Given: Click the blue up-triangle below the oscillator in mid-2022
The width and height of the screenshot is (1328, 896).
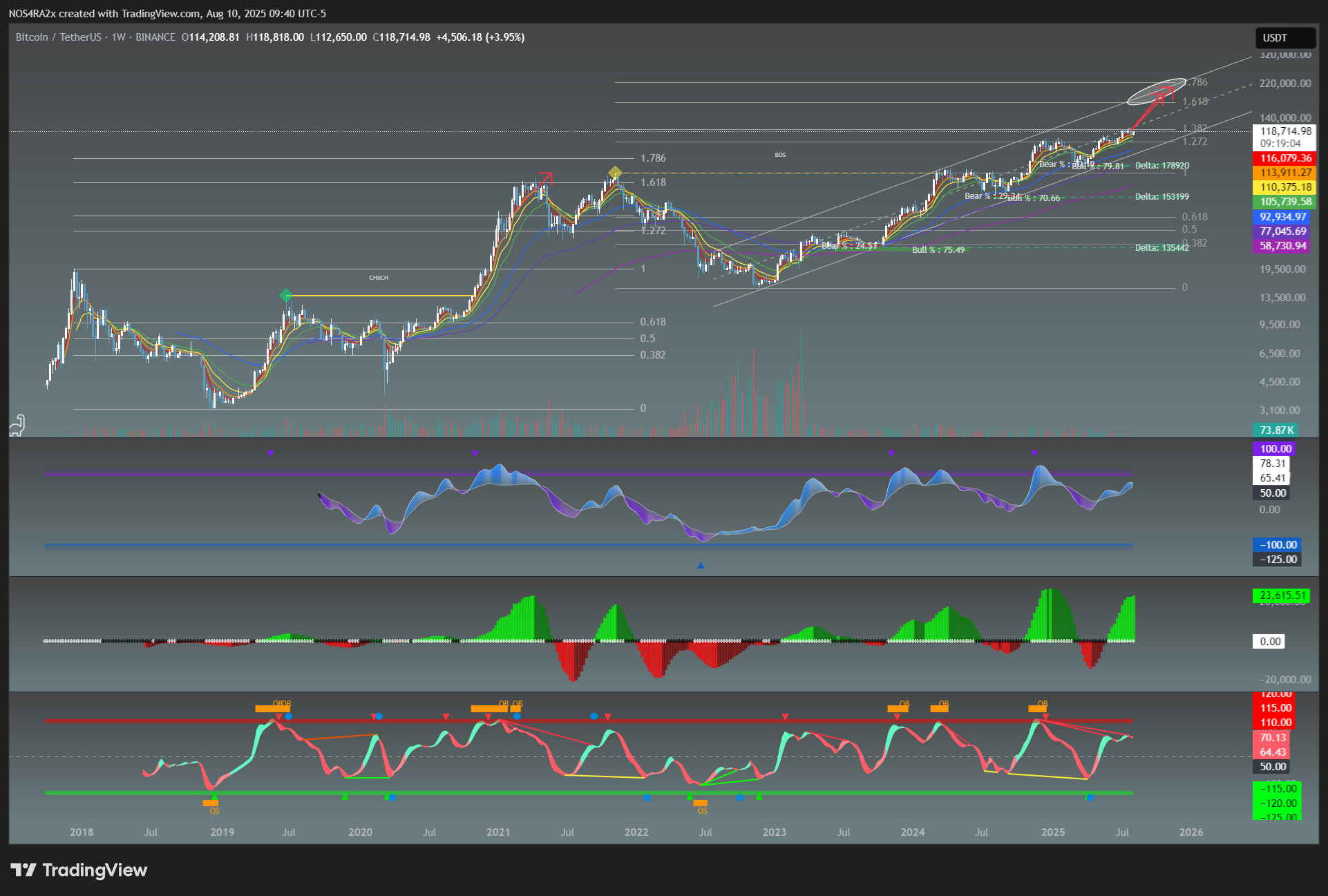Looking at the screenshot, I should 701,565.
